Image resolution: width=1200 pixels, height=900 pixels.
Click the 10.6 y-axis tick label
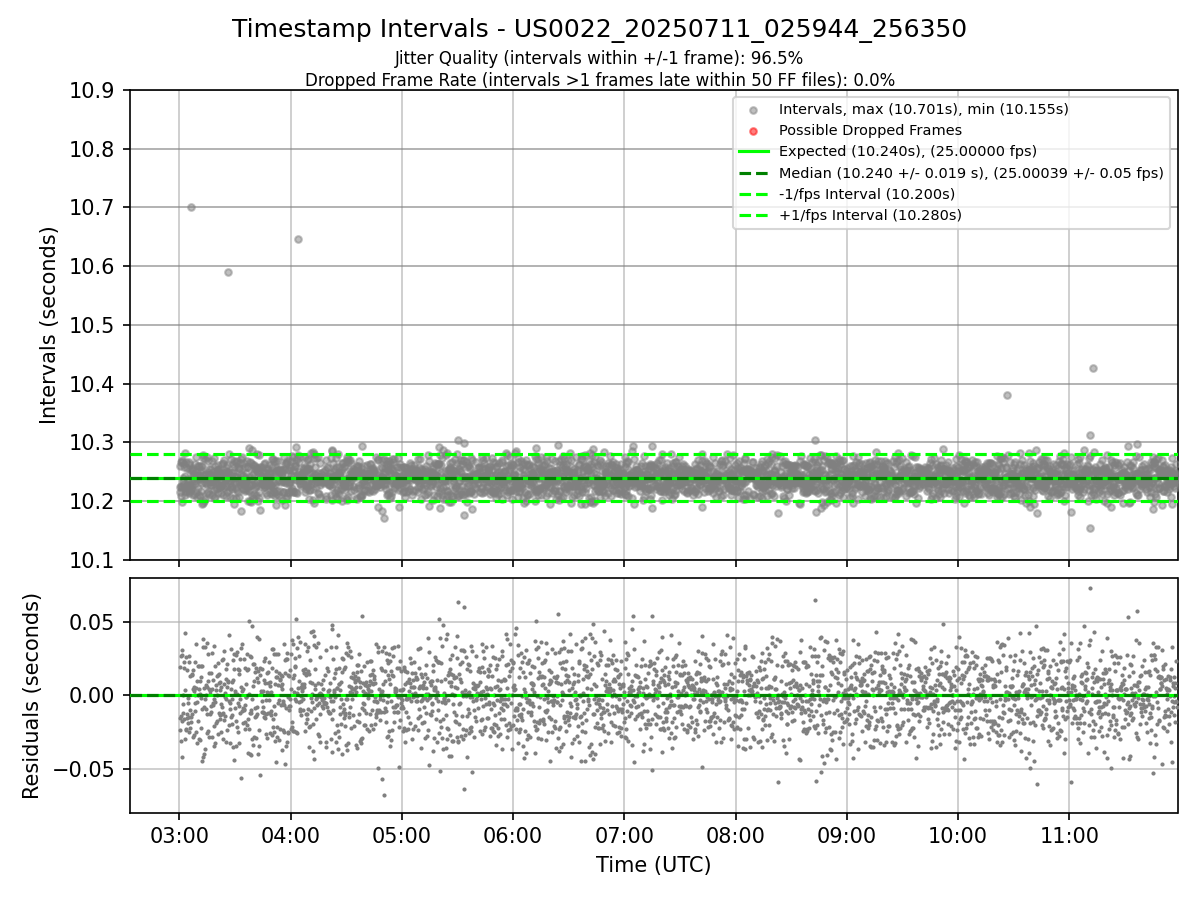click(93, 267)
